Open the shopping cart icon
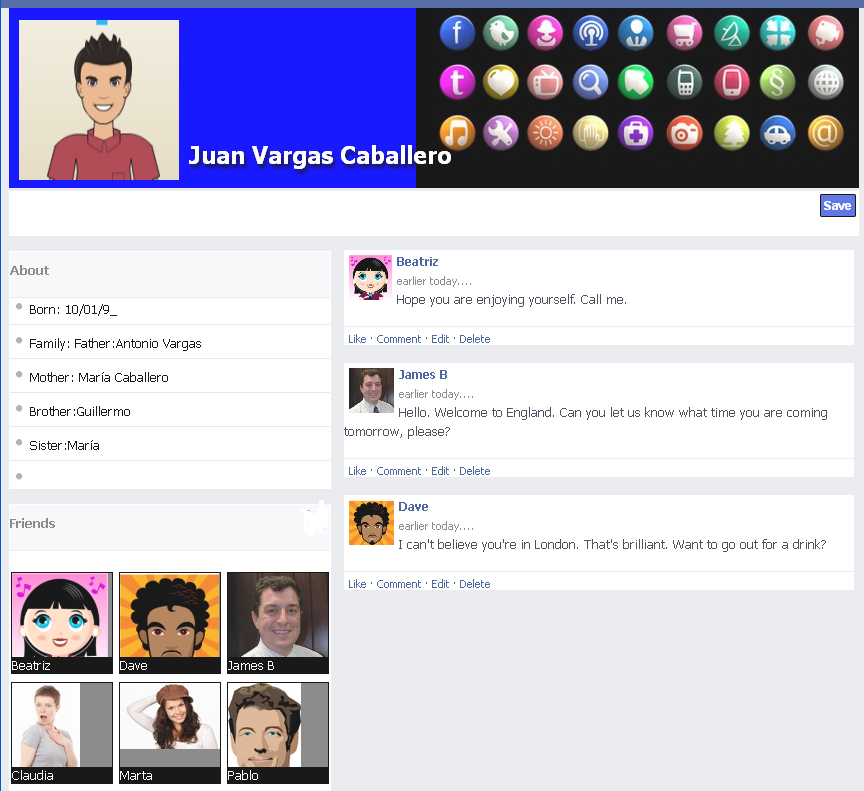This screenshot has width=864, height=791. (681, 32)
